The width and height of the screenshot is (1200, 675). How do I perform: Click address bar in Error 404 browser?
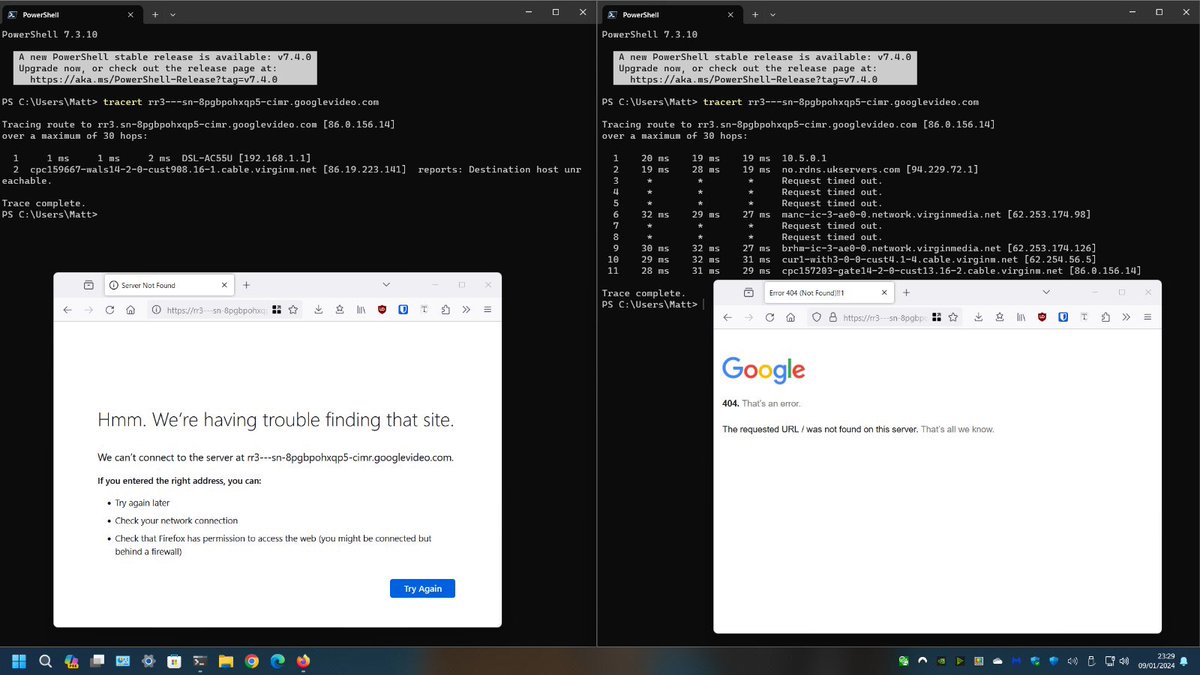[885, 317]
